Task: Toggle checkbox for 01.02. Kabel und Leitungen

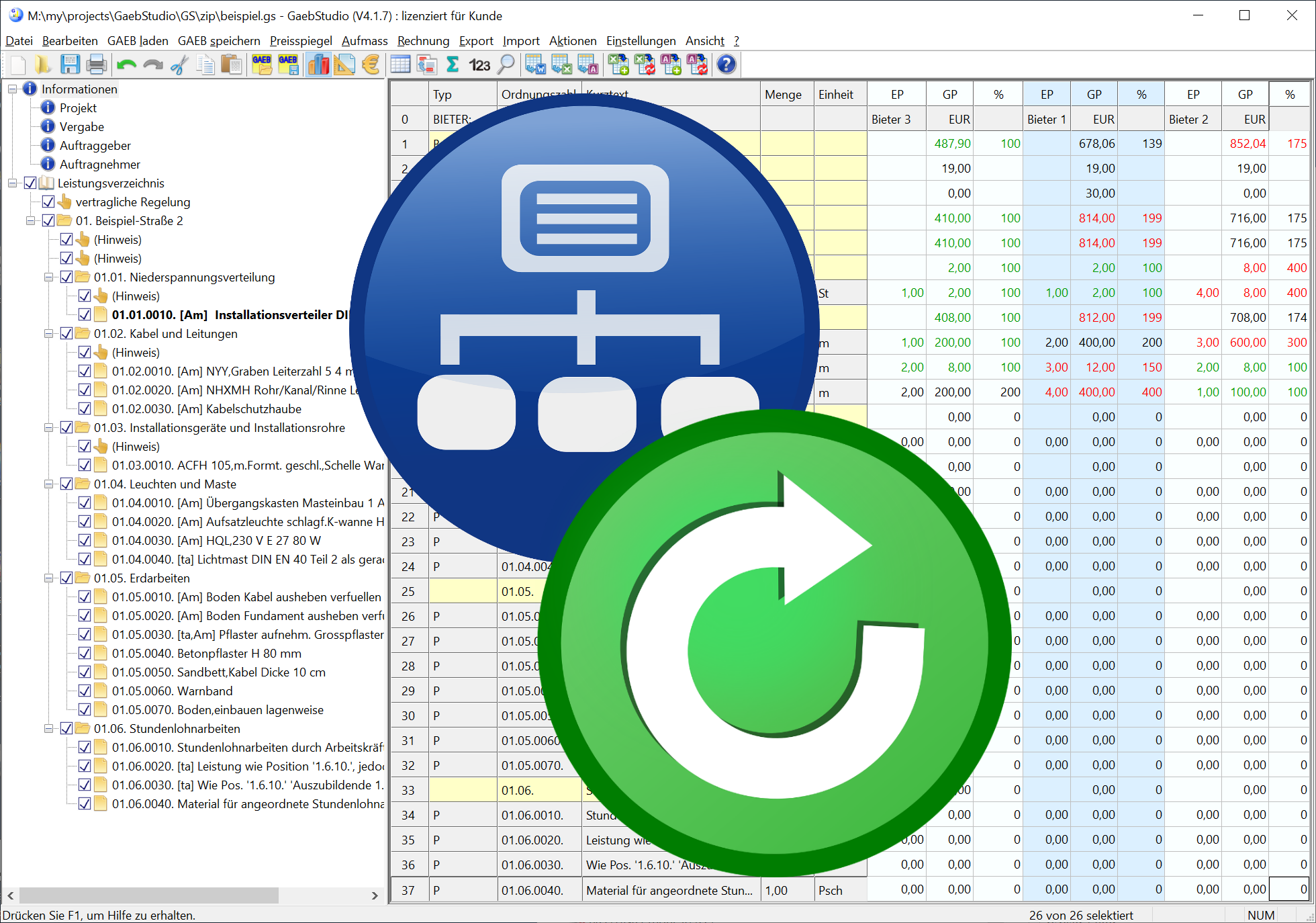Action: 66,333
